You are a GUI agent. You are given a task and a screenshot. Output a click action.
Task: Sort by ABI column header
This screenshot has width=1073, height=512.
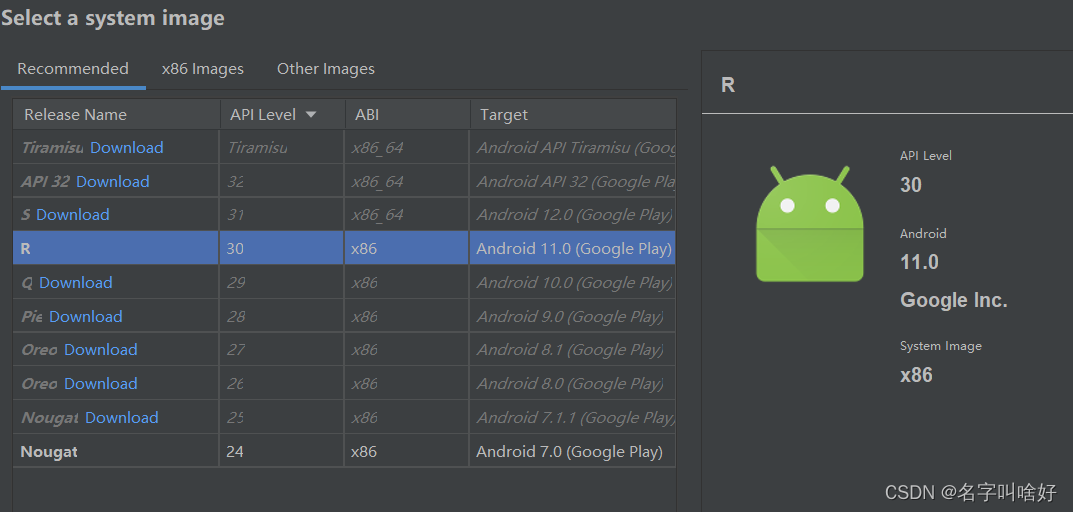pos(407,114)
